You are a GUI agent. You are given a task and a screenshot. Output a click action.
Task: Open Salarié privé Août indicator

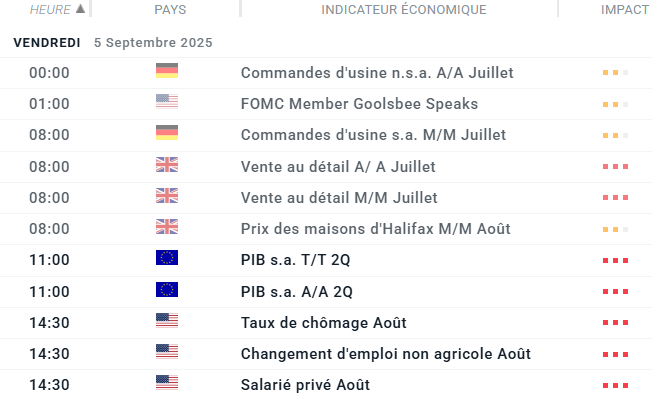tap(305, 385)
